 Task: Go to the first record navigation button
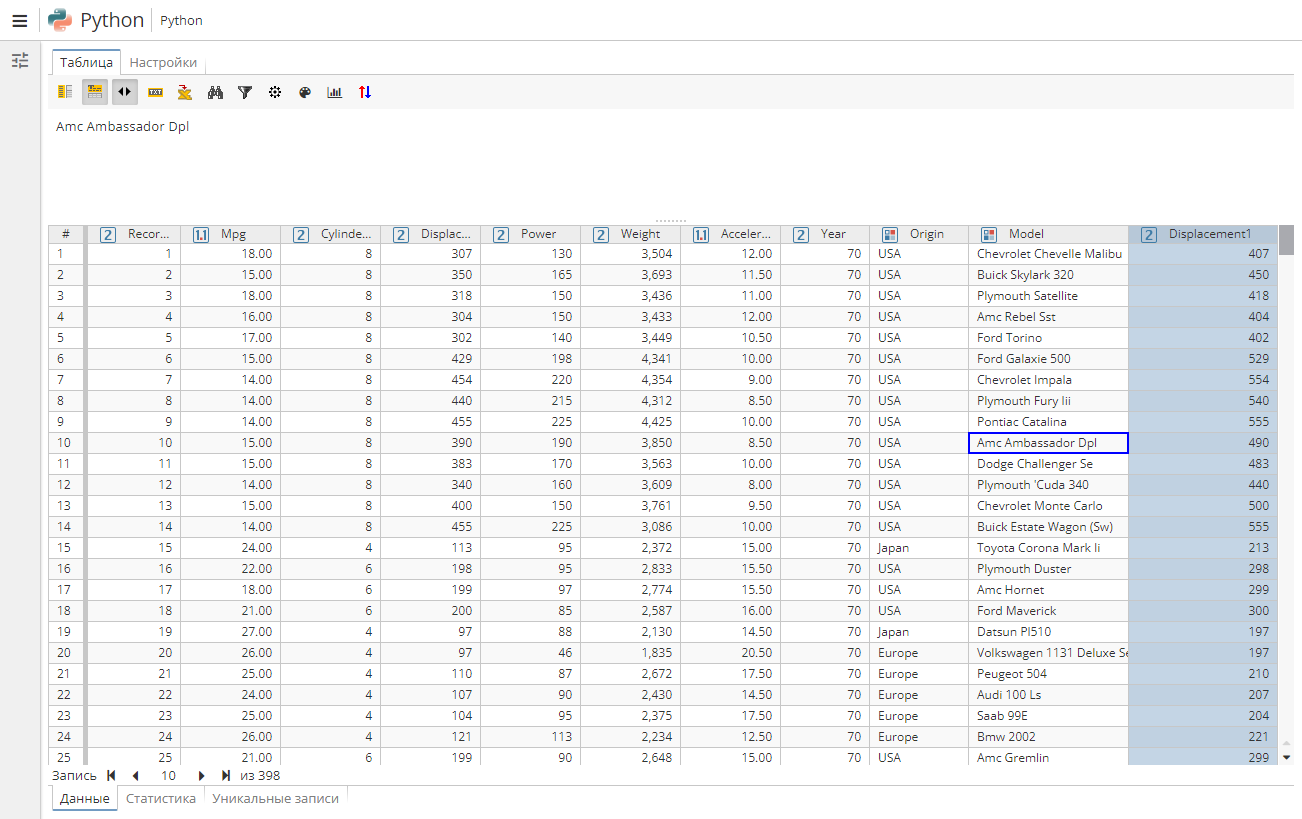click(111, 775)
